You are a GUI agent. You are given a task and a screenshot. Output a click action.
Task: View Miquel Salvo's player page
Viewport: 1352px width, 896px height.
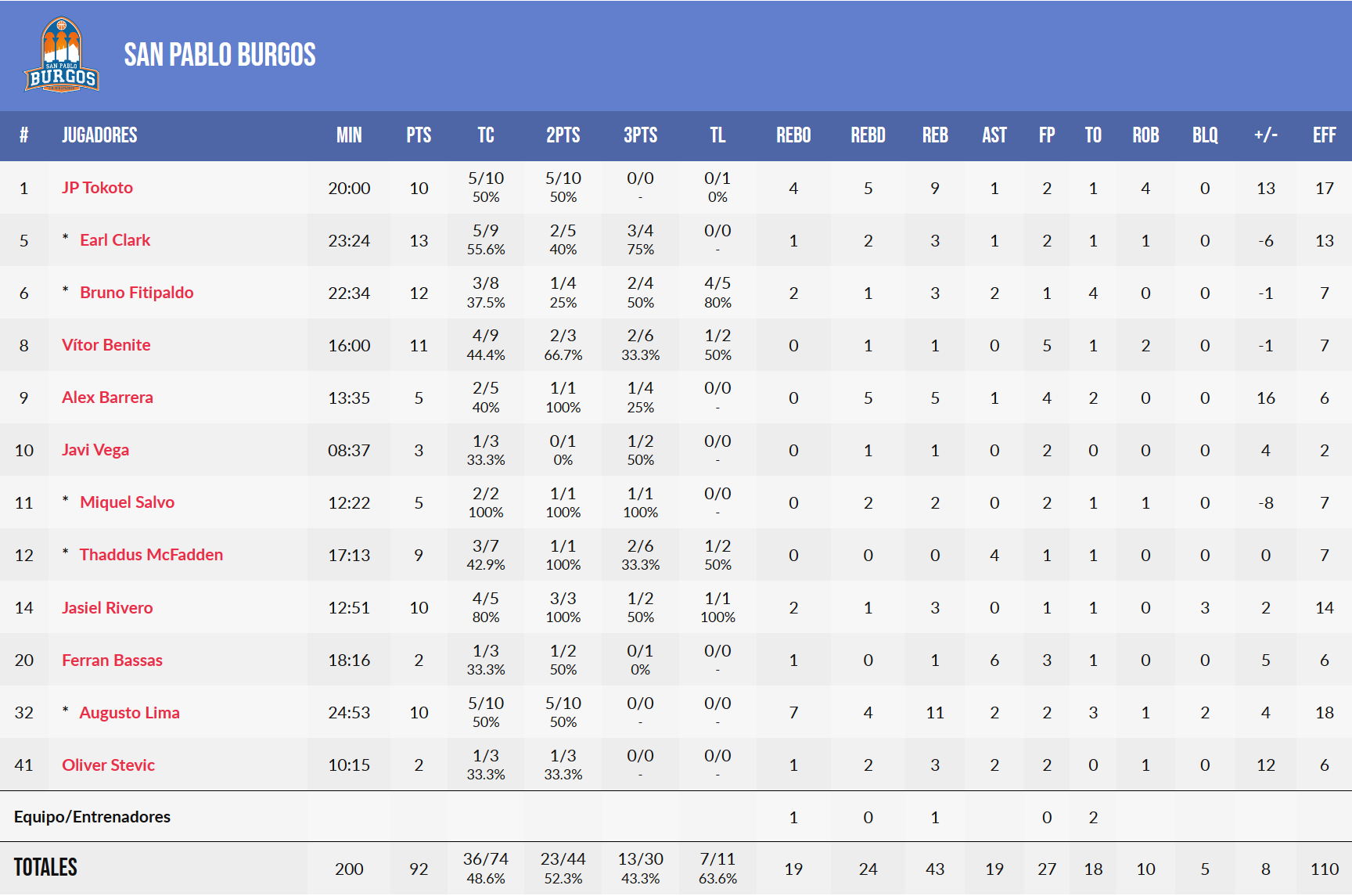pos(127,502)
